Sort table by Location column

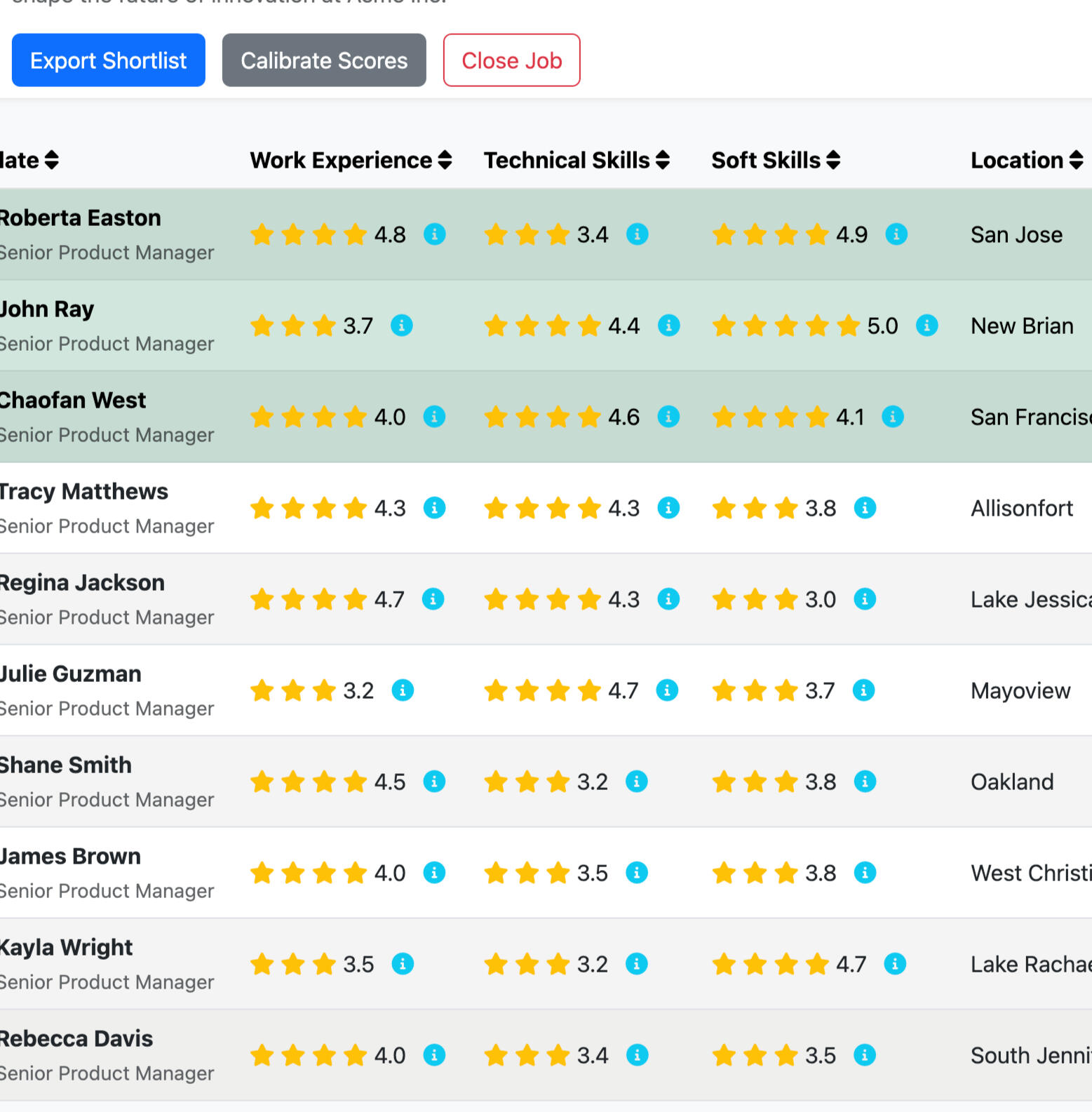tap(1026, 161)
